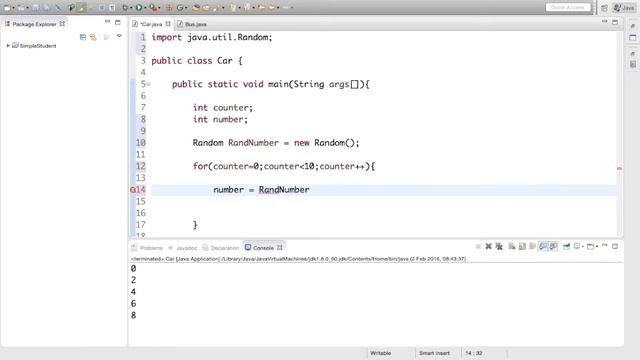
Task: Click the terminated Car Java Application label
Action: coord(298,259)
